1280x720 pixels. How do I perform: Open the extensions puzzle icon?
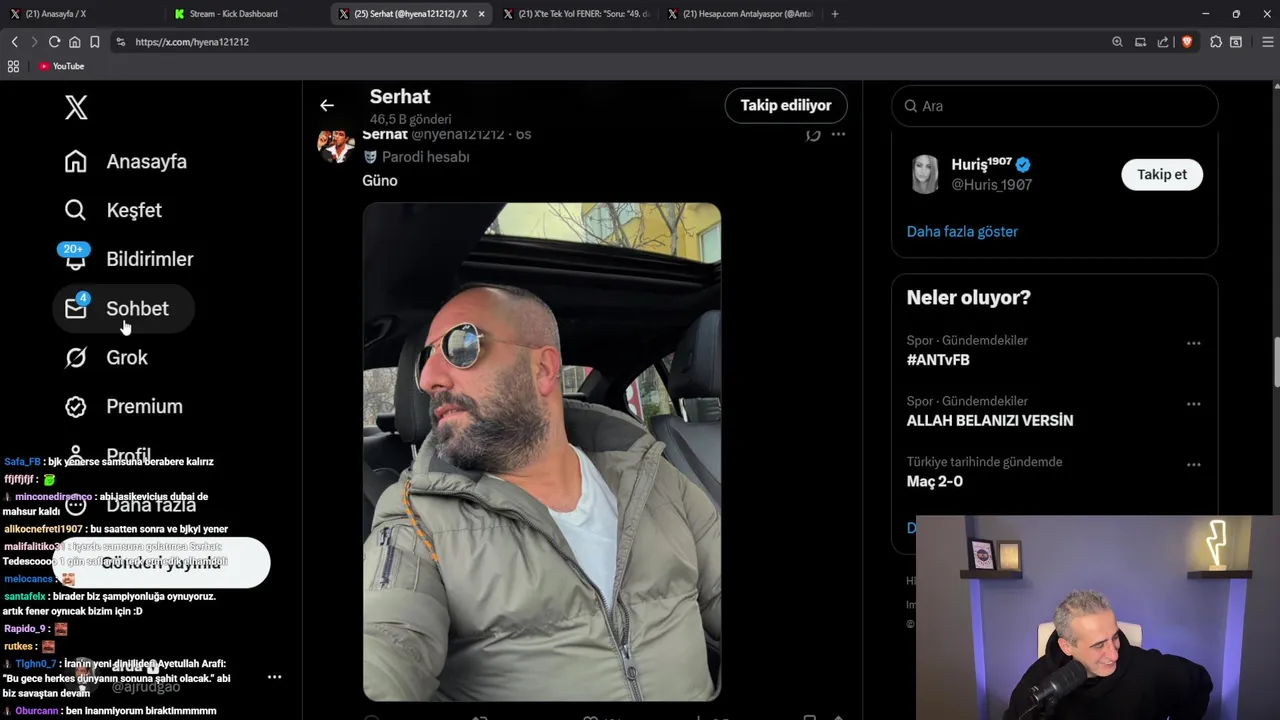click(1216, 42)
